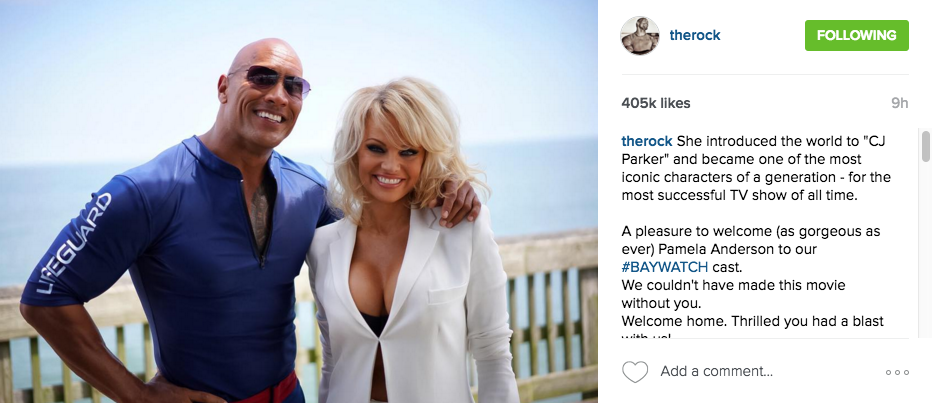The width and height of the screenshot is (932, 403).
Task: Open the #BAYWATCH hashtag link
Action: tap(665, 267)
